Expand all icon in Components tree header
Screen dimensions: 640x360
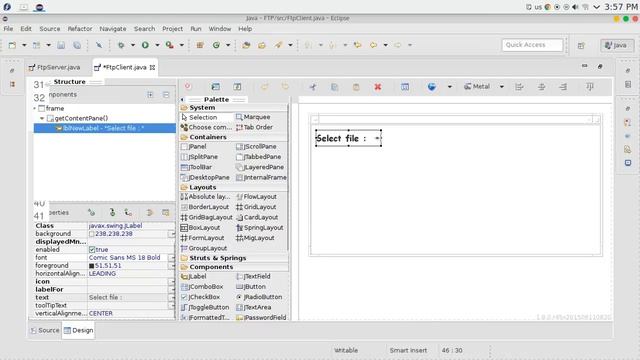pos(151,95)
